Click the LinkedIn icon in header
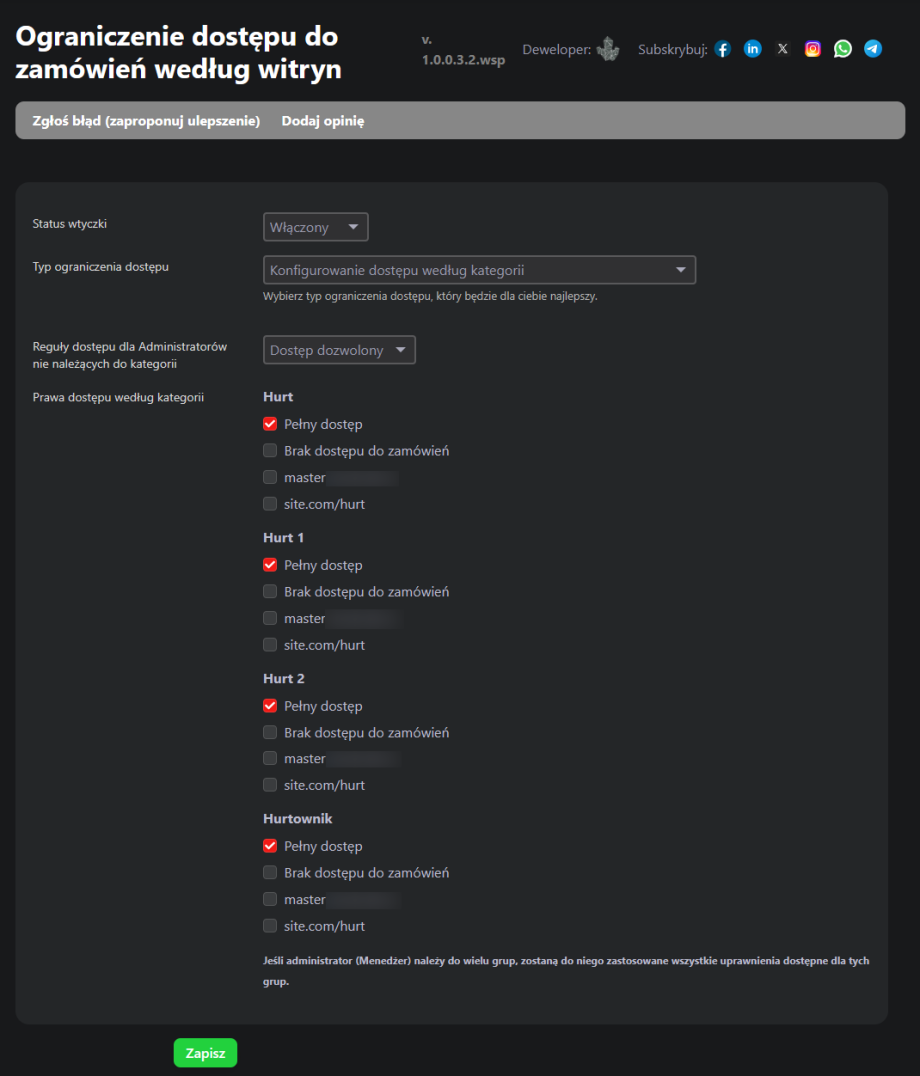 [753, 49]
